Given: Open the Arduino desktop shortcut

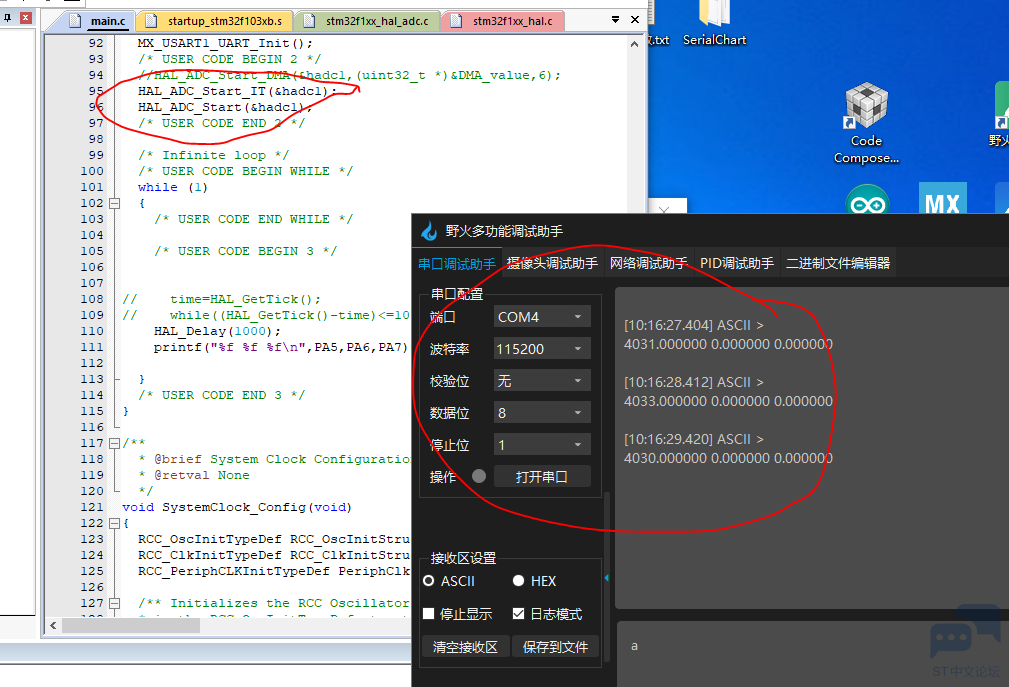Looking at the screenshot, I should [867, 199].
